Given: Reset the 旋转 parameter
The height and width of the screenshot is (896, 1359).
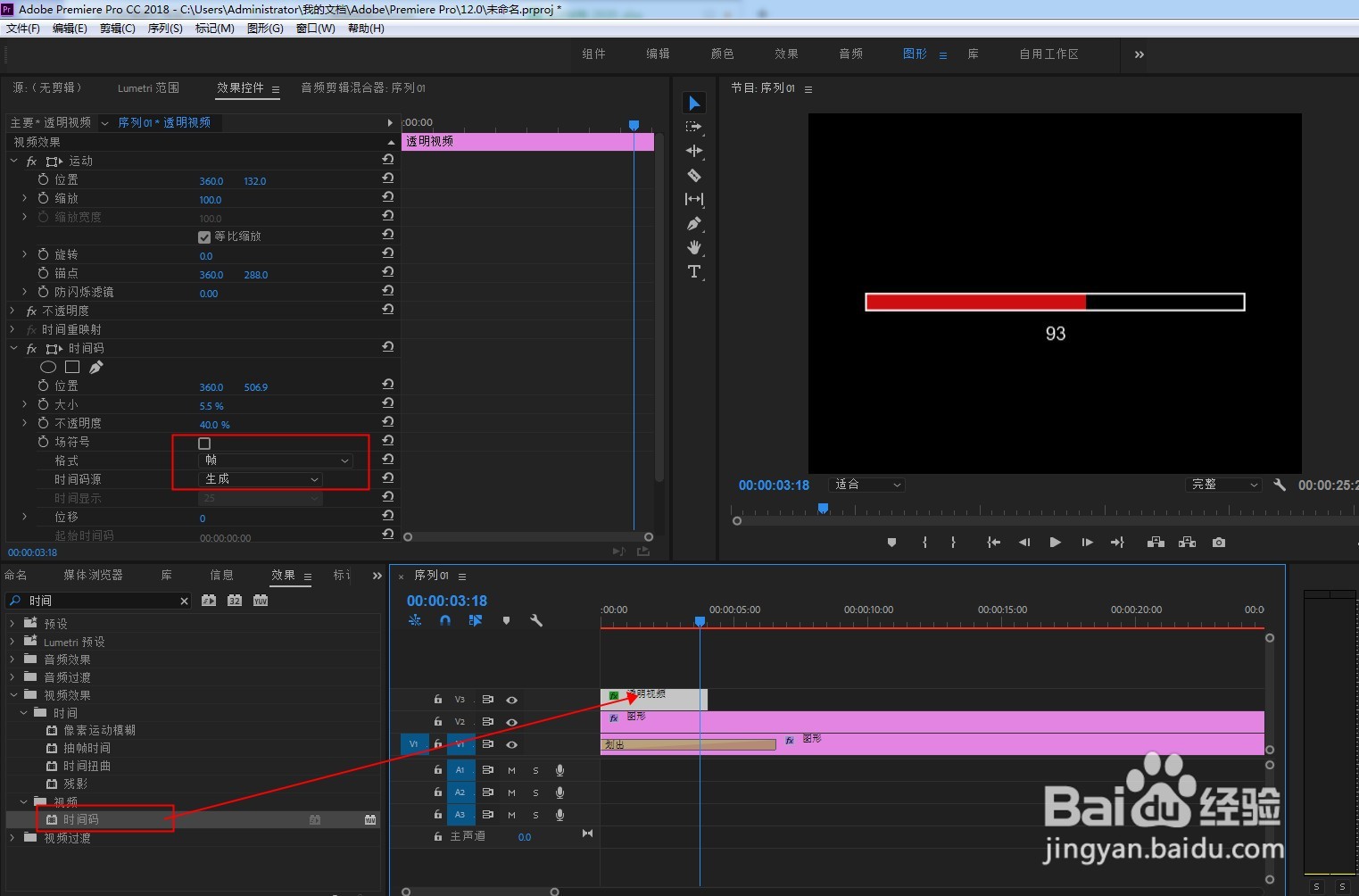Looking at the screenshot, I should pyautogui.click(x=388, y=253).
